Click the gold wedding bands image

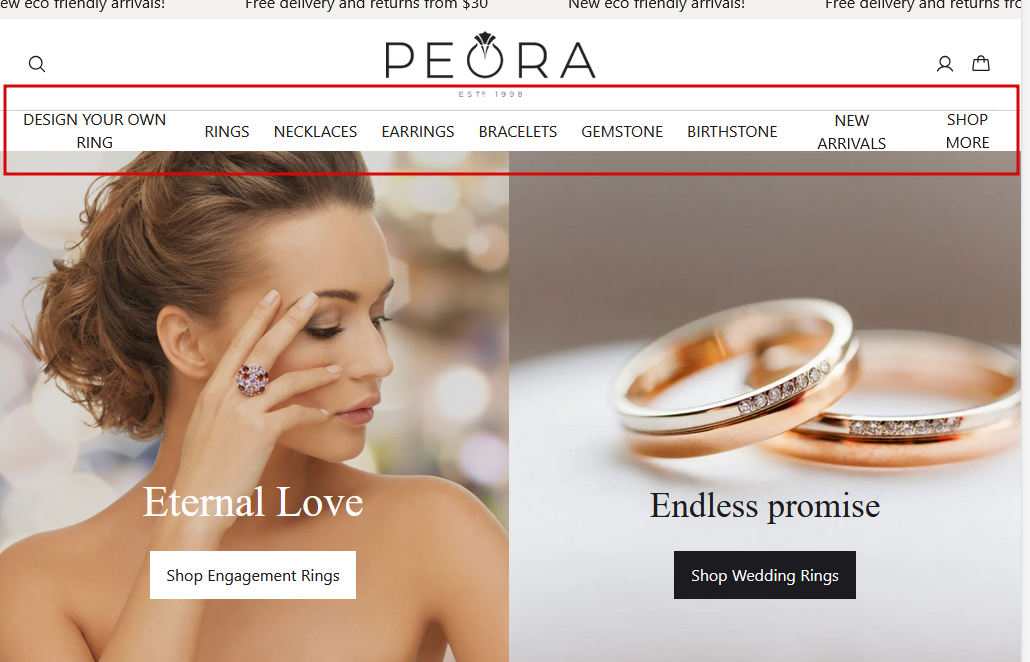[x=765, y=407]
